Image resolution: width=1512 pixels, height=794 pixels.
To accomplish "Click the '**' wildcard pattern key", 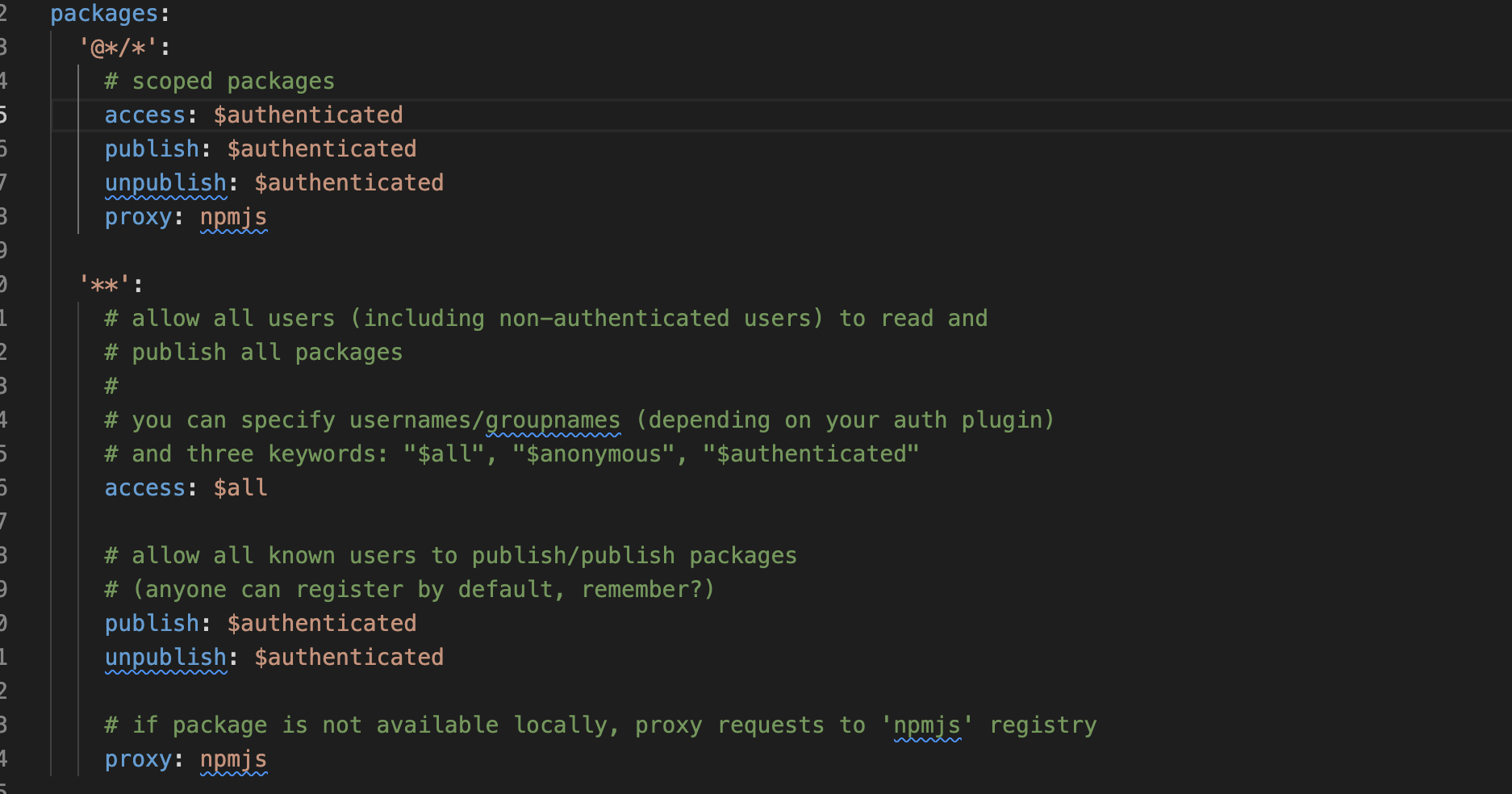I will point(105,285).
